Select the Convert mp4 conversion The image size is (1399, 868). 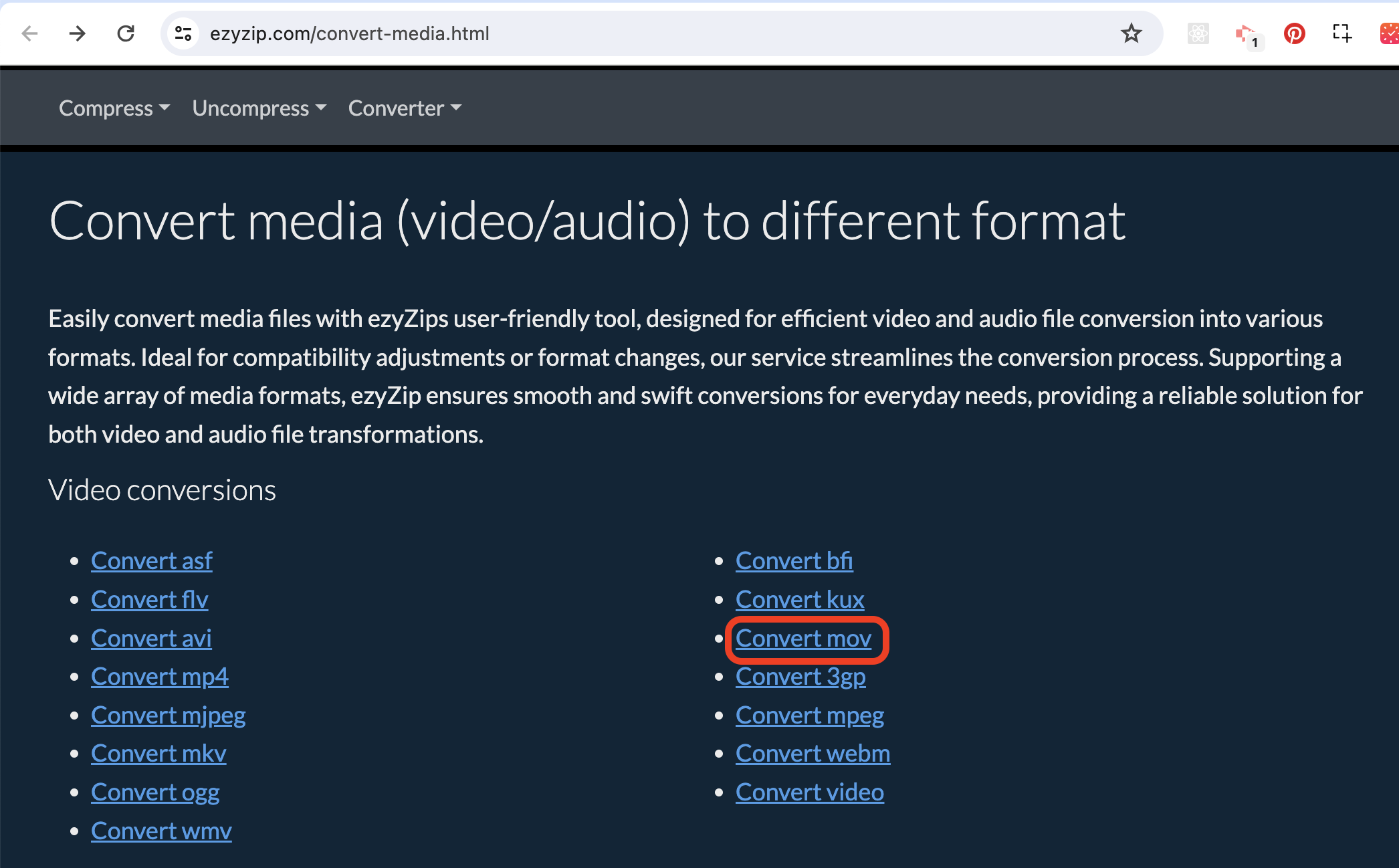(159, 676)
